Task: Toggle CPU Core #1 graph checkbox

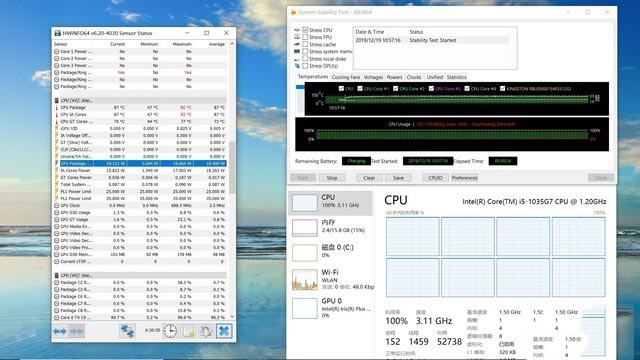Action: [x=360, y=89]
